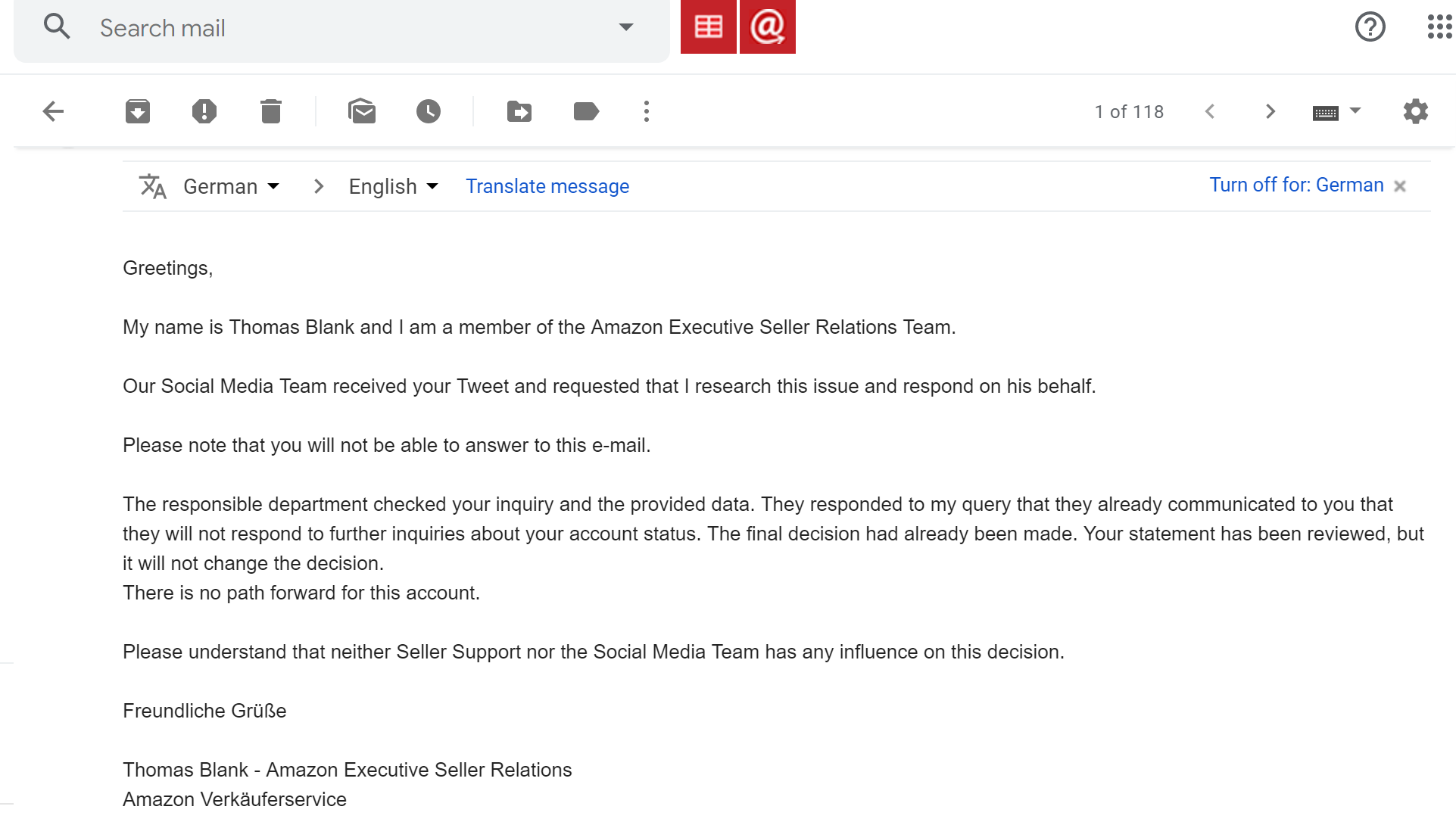Go to the next email arrow
Image resolution: width=1456 pixels, height=822 pixels.
1270,112
